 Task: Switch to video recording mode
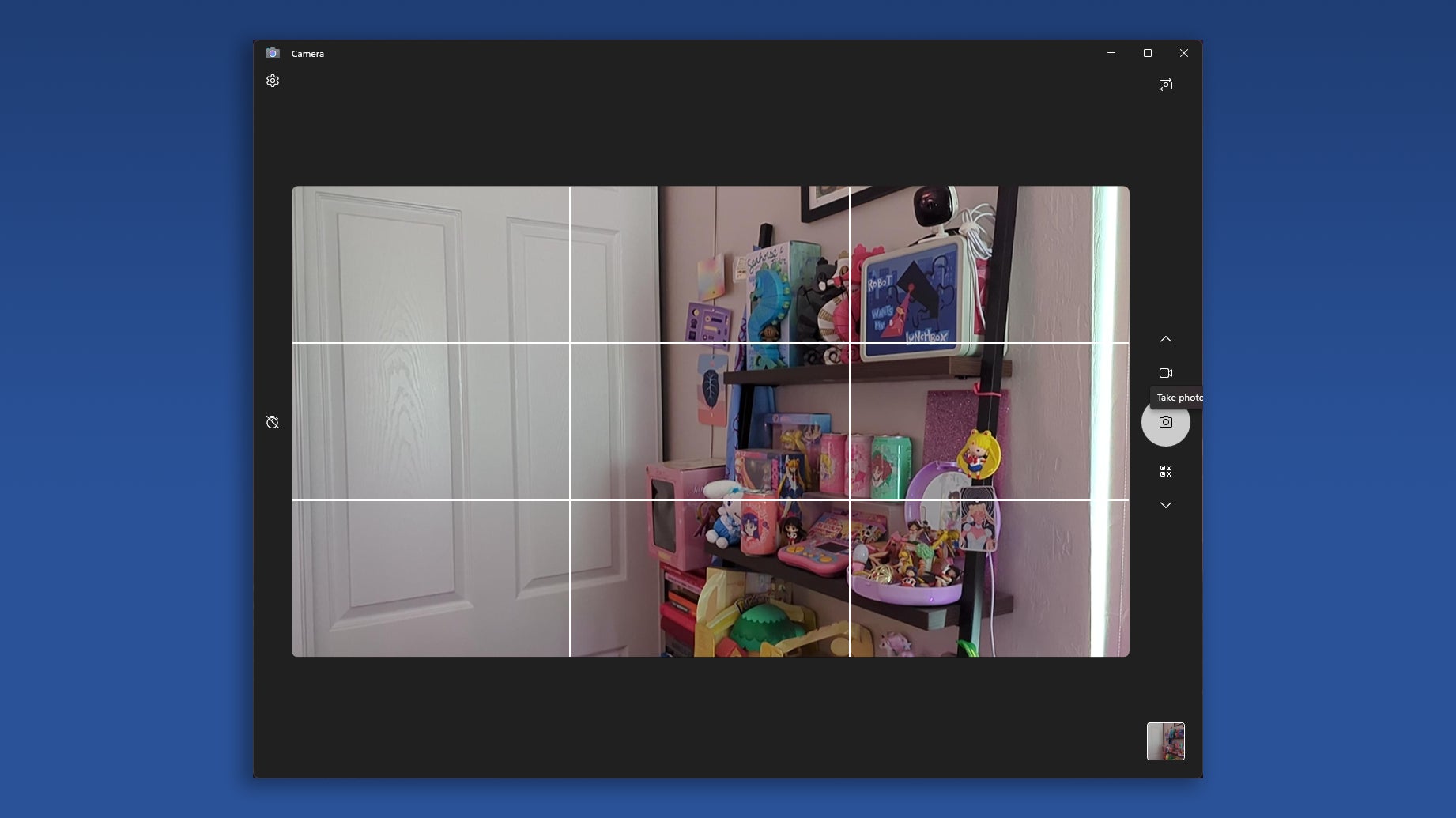click(x=1165, y=373)
